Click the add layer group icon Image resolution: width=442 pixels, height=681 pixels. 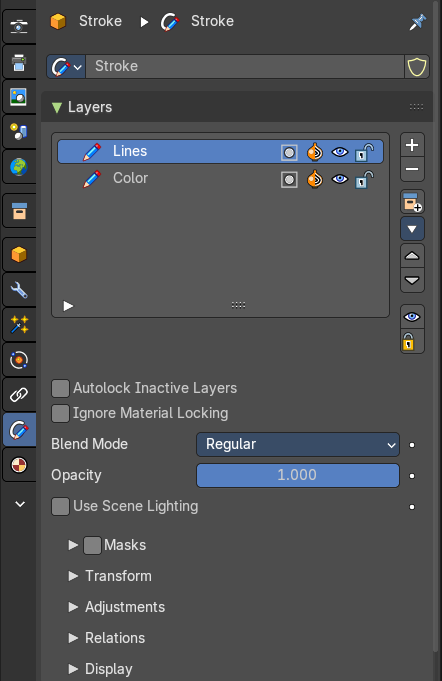(x=412, y=202)
